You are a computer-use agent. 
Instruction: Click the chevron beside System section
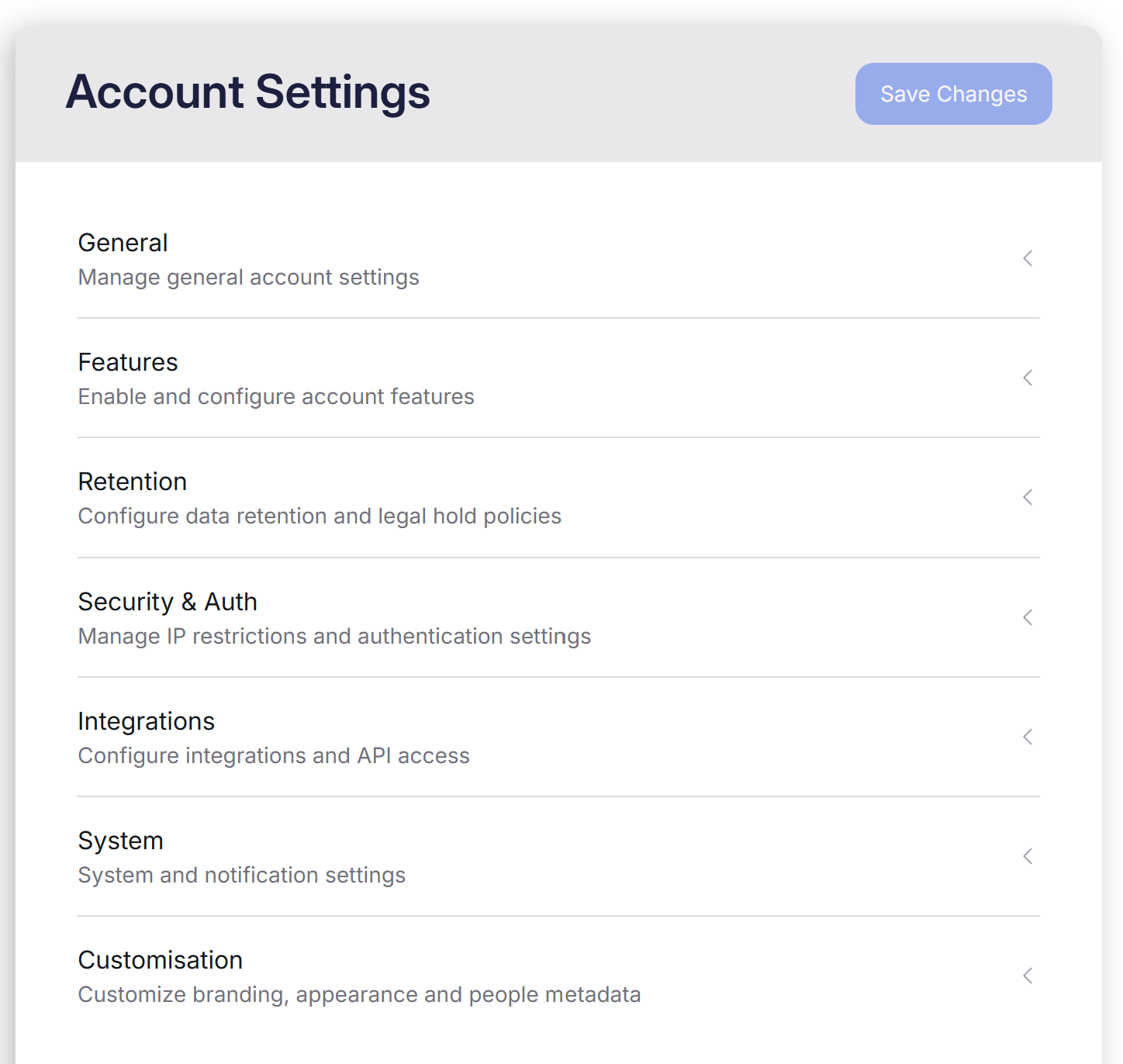pyautogui.click(x=1028, y=856)
